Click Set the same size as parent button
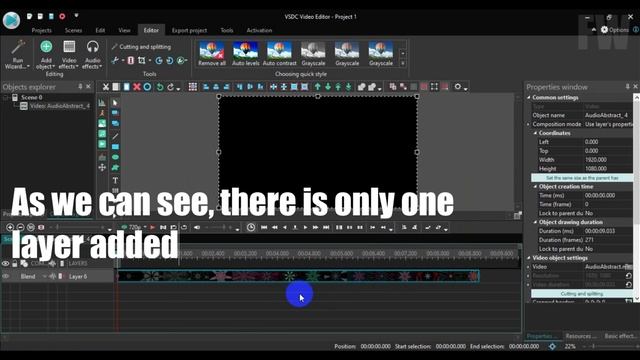Screen dimensions: 640x360 pos(582,178)
